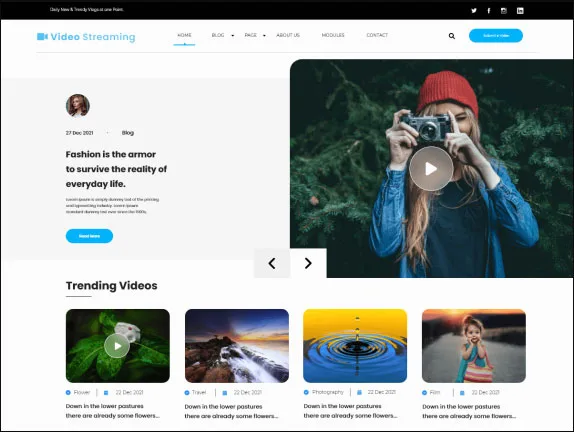574x432 pixels.
Task: Click calendar icon on Film card
Action: (x=462, y=393)
